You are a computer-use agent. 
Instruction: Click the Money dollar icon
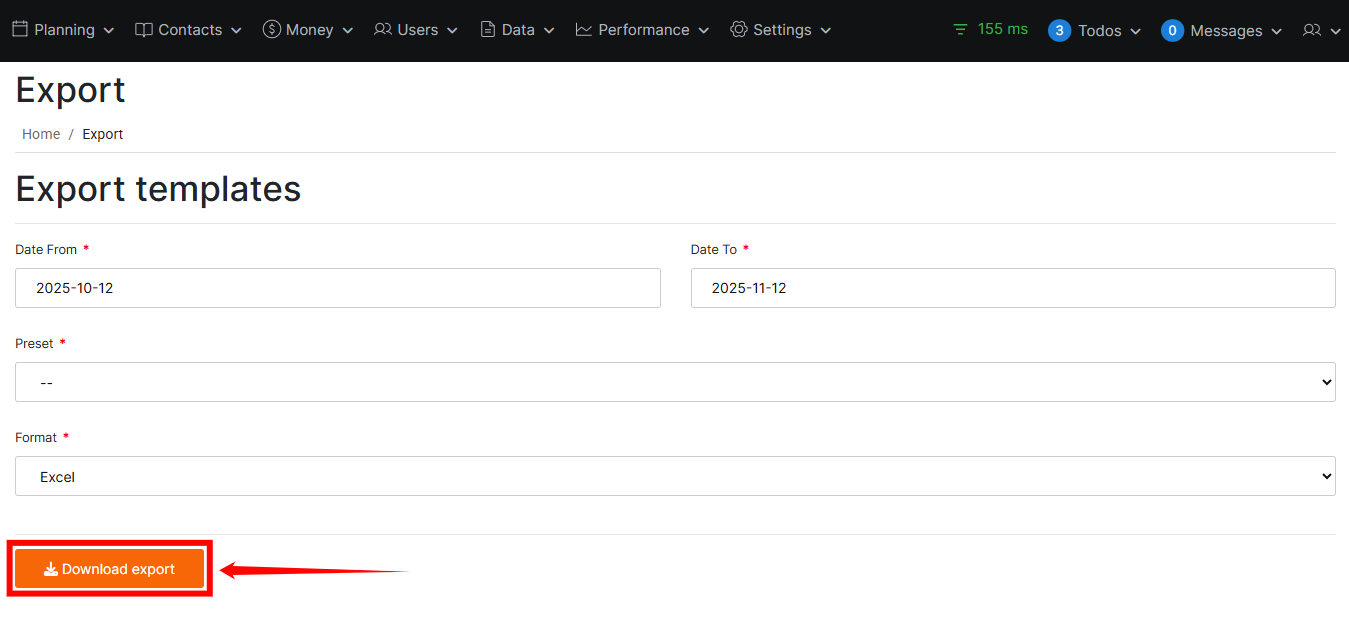(270, 29)
